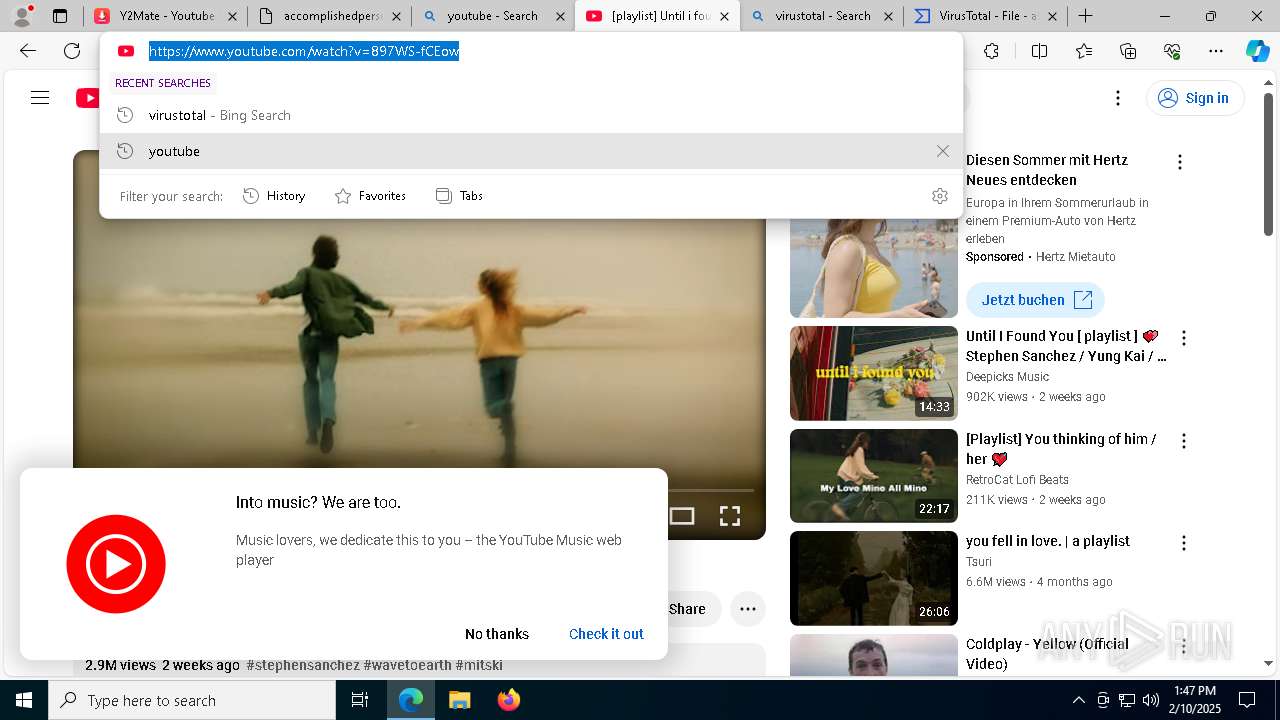Open Coldplay Yellow video thumbnail

(873, 655)
